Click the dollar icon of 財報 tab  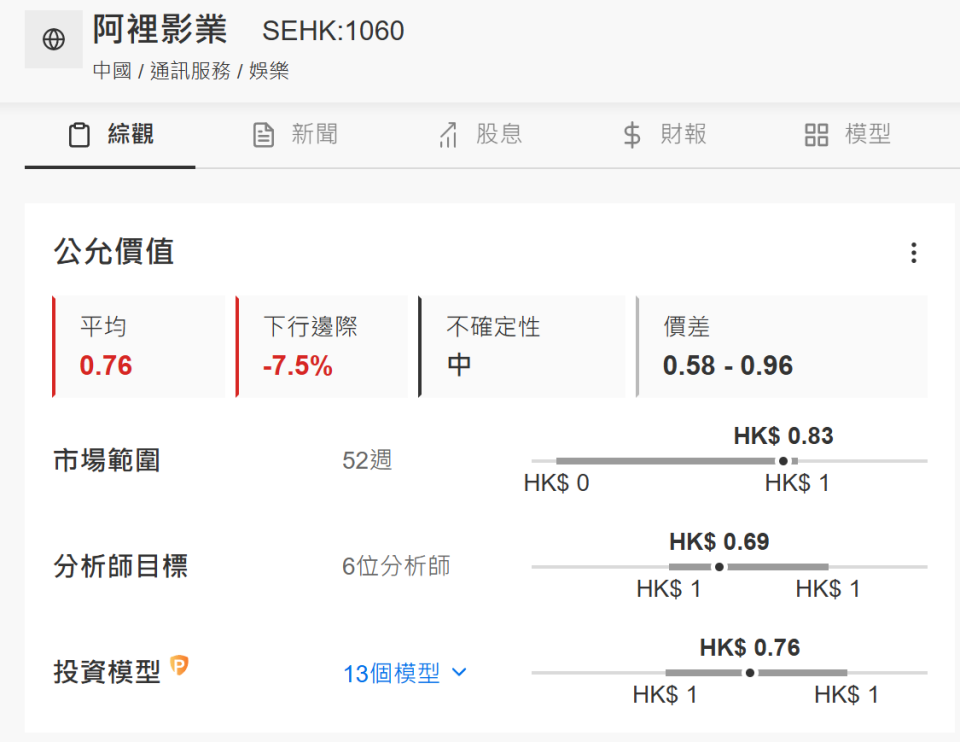(x=632, y=135)
